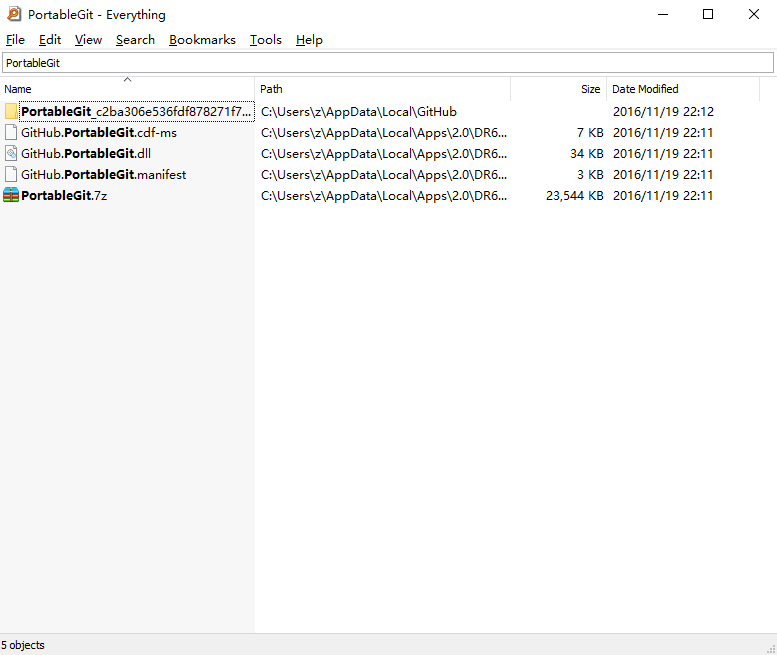Click the 2016/11/19 22:12 date value
The height and width of the screenshot is (655, 777).
pyautogui.click(x=663, y=111)
